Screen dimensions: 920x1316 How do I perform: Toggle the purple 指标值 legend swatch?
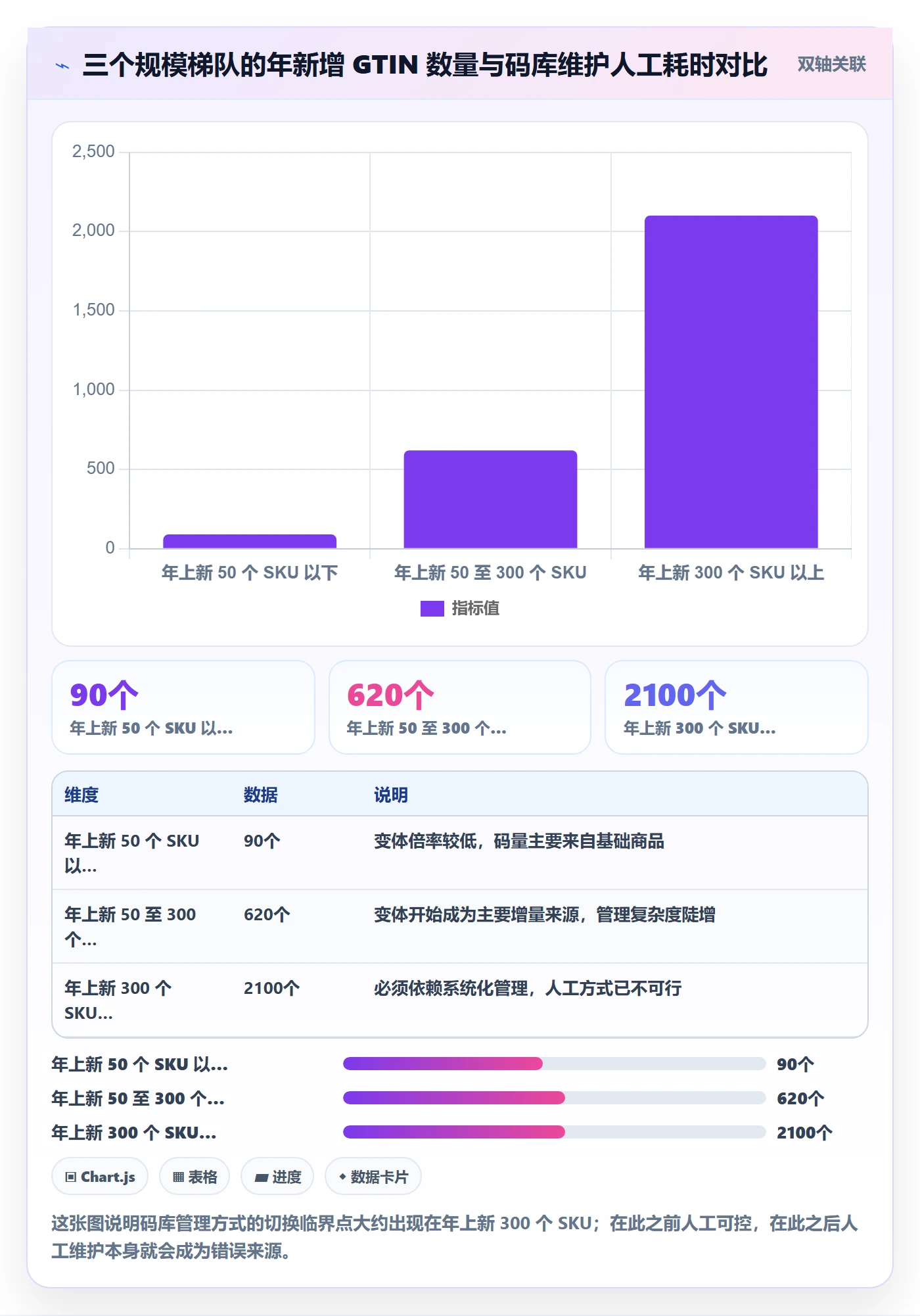point(432,609)
